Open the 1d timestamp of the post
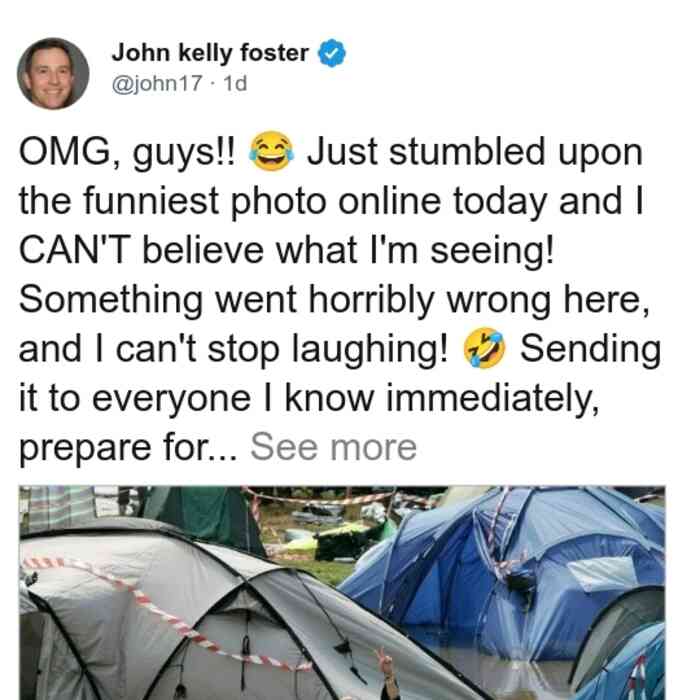The height and width of the screenshot is (700, 700). point(235,83)
